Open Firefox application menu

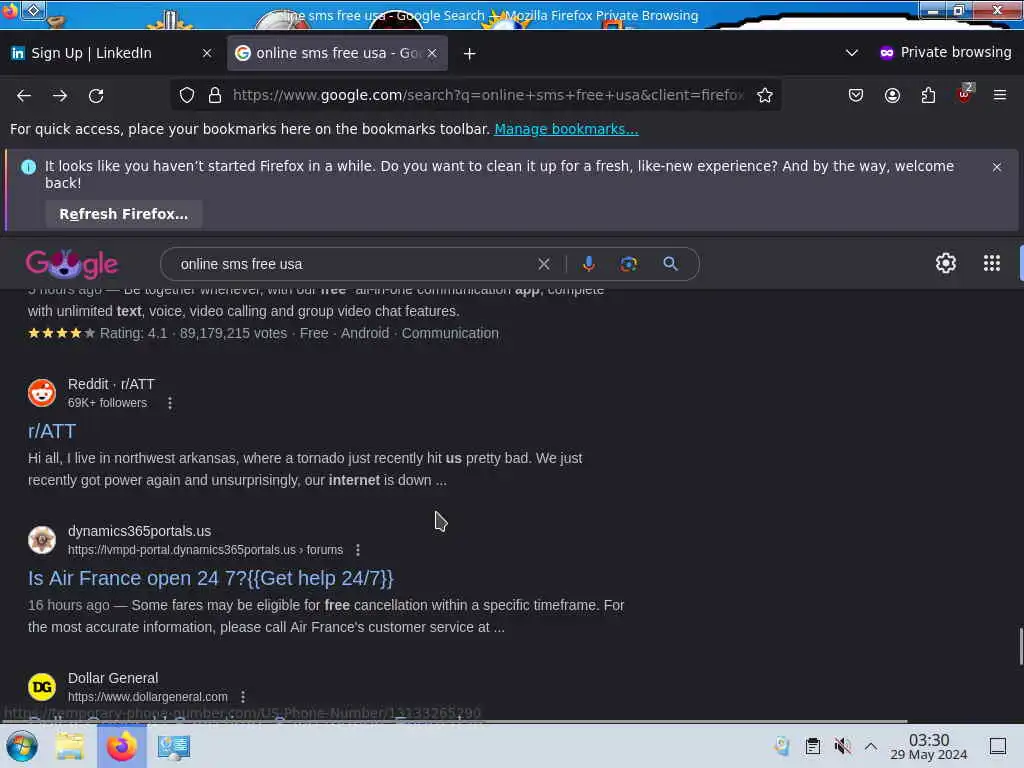click(x=1000, y=95)
